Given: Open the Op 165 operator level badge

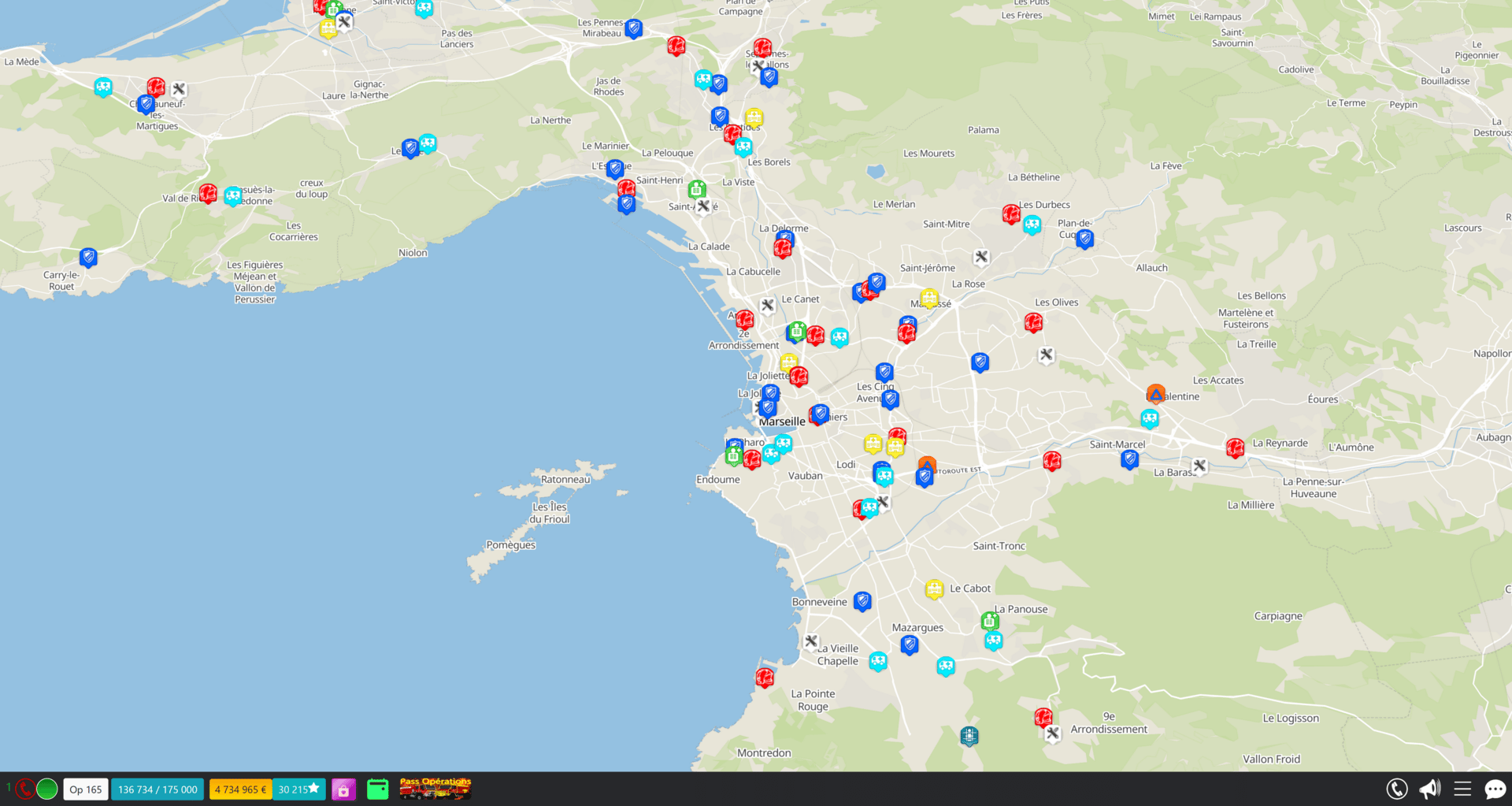Looking at the screenshot, I should click(86, 789).
